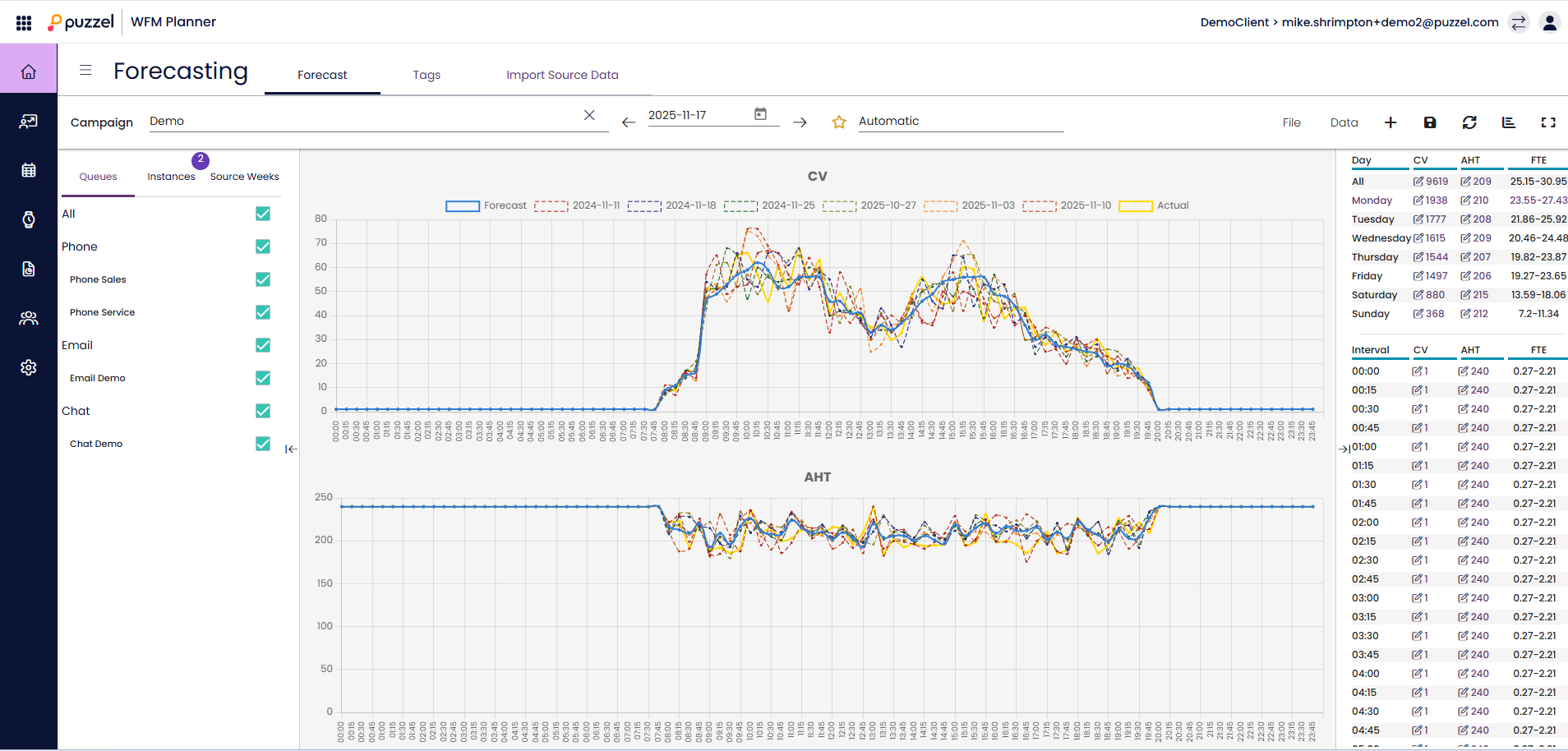Click the save forecast floppy disk icon
1568x751 pixels.
coord(1430,122)
